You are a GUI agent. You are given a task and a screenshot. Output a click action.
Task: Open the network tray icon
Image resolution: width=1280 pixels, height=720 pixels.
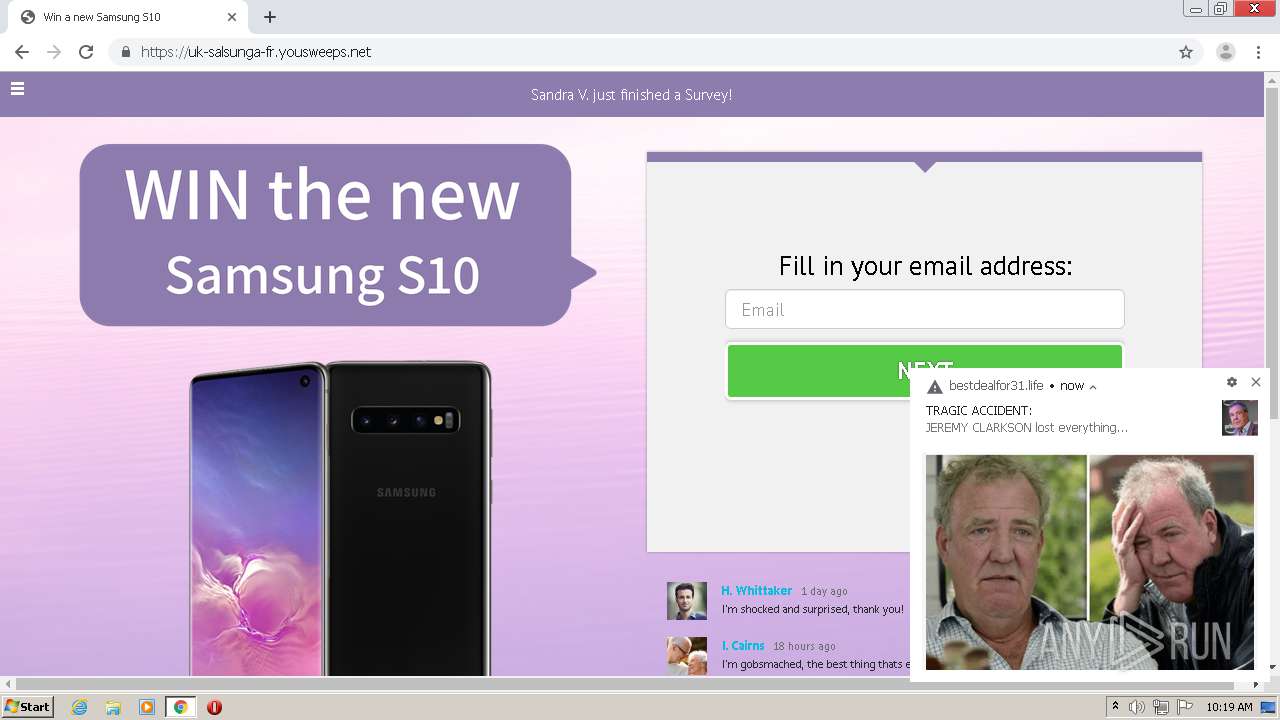pyautogui.click(x=1161, y=707)
